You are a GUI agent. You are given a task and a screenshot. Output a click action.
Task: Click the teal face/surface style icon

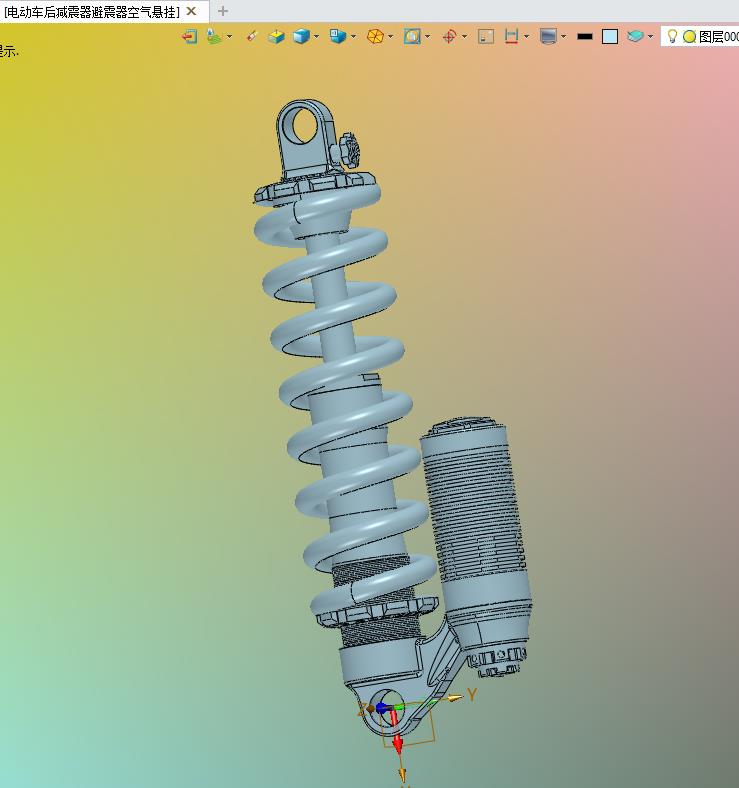pos(635,36)
